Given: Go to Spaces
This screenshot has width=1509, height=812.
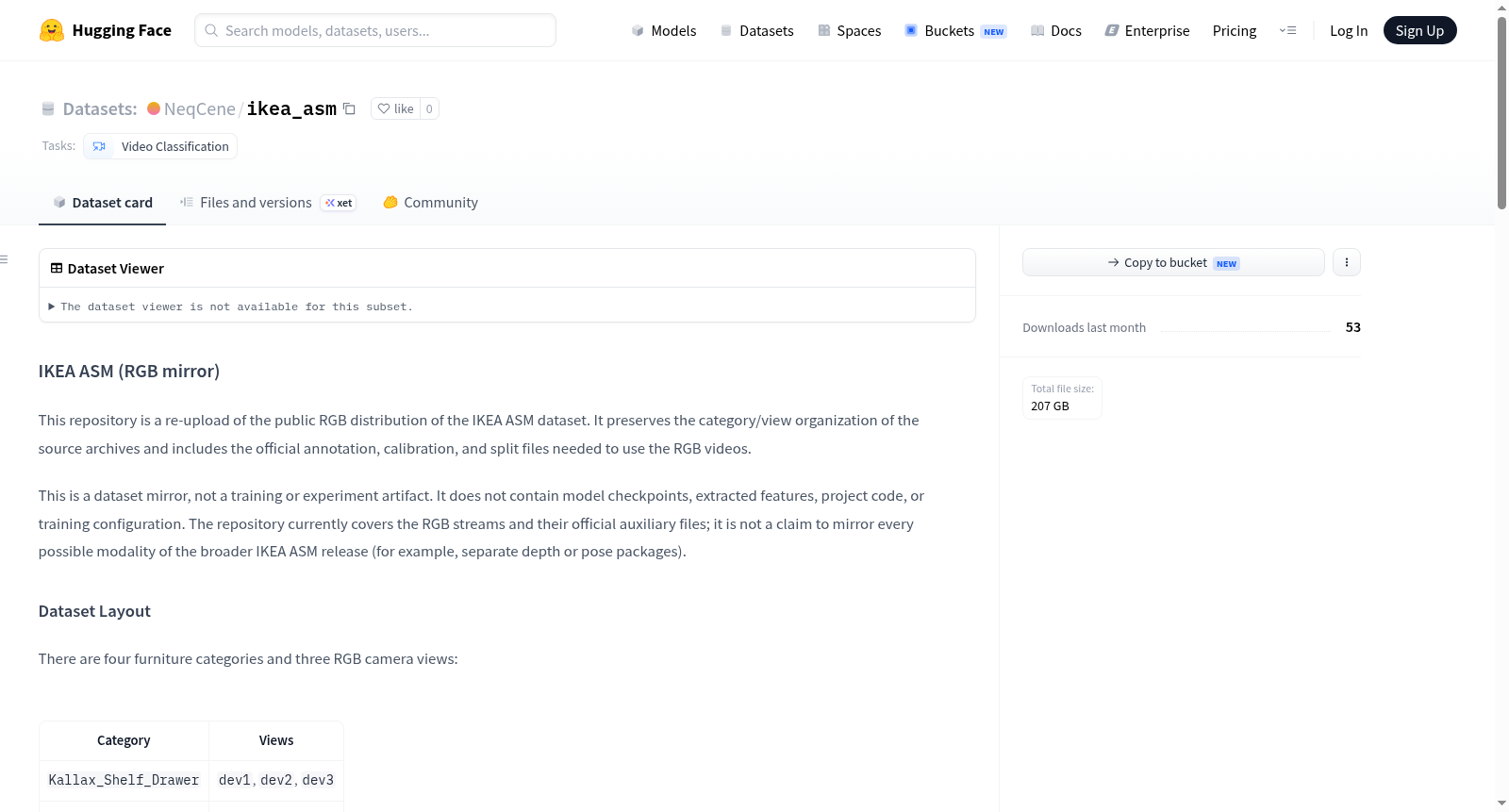Looking at the screenshot, I should click(850, 30).
